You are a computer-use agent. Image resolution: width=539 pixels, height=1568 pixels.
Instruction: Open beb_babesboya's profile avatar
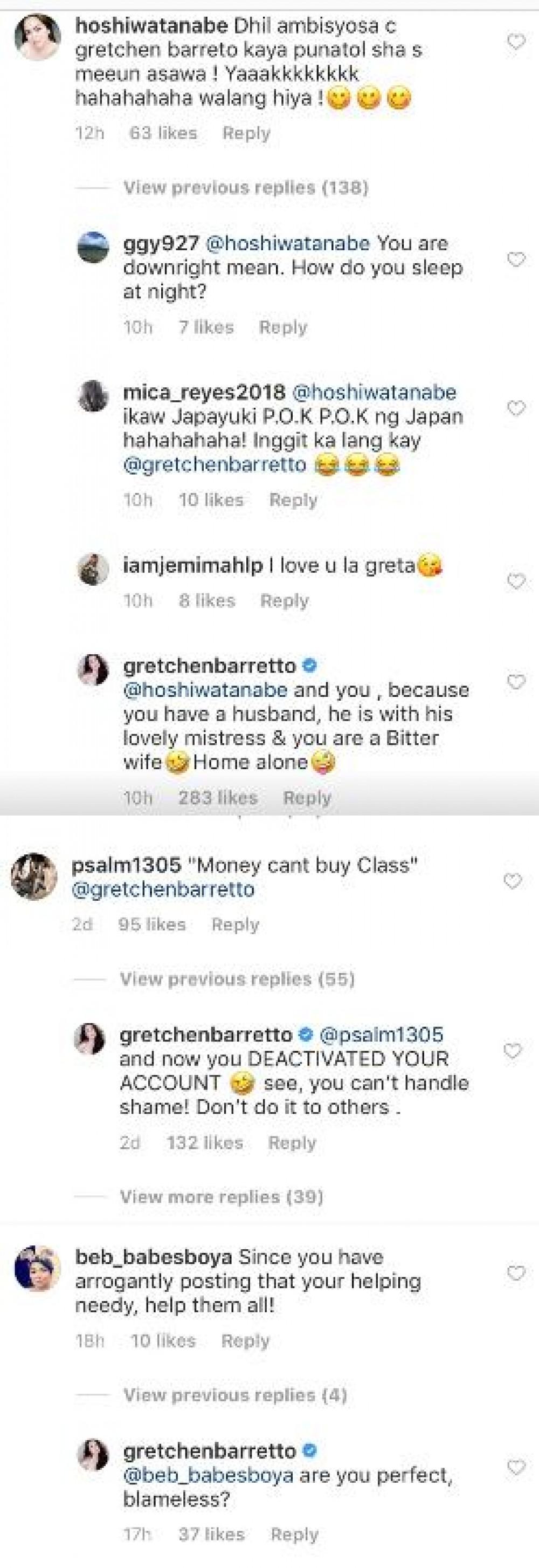37,1269
